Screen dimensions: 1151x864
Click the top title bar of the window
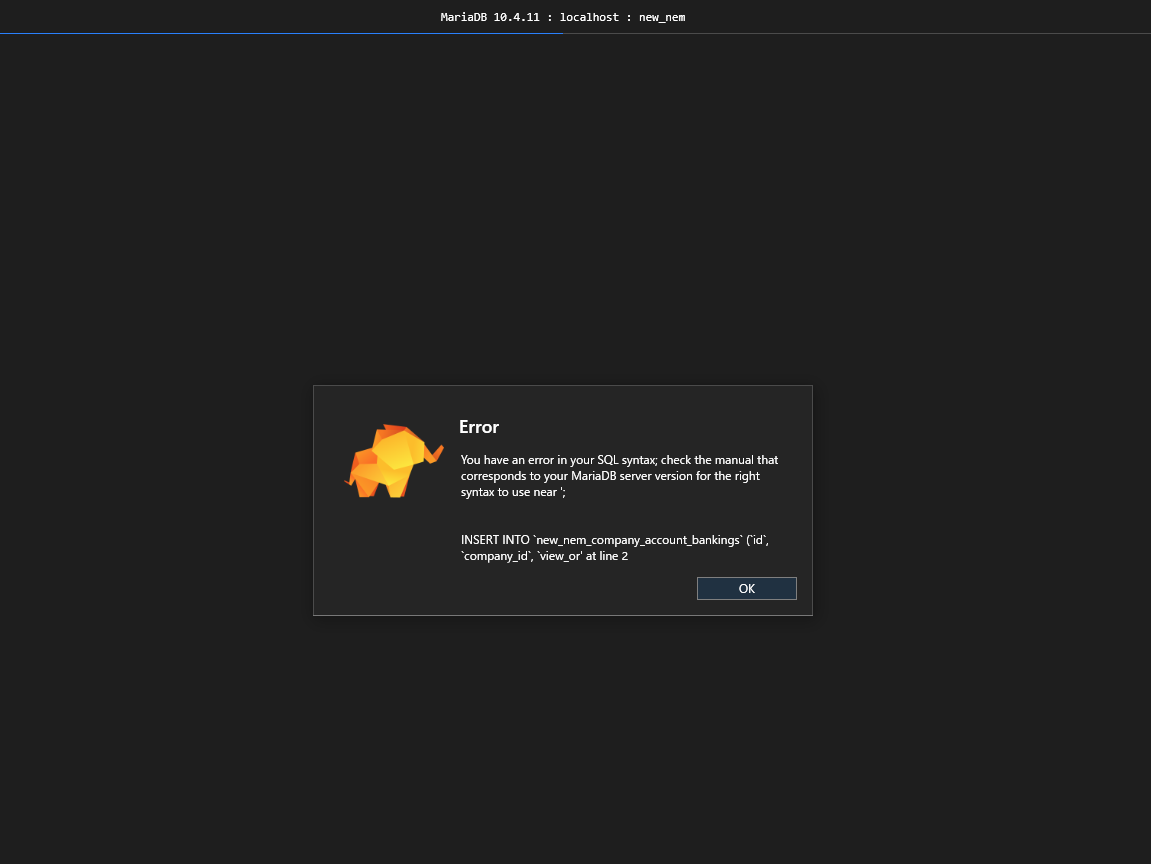point(575,16)
